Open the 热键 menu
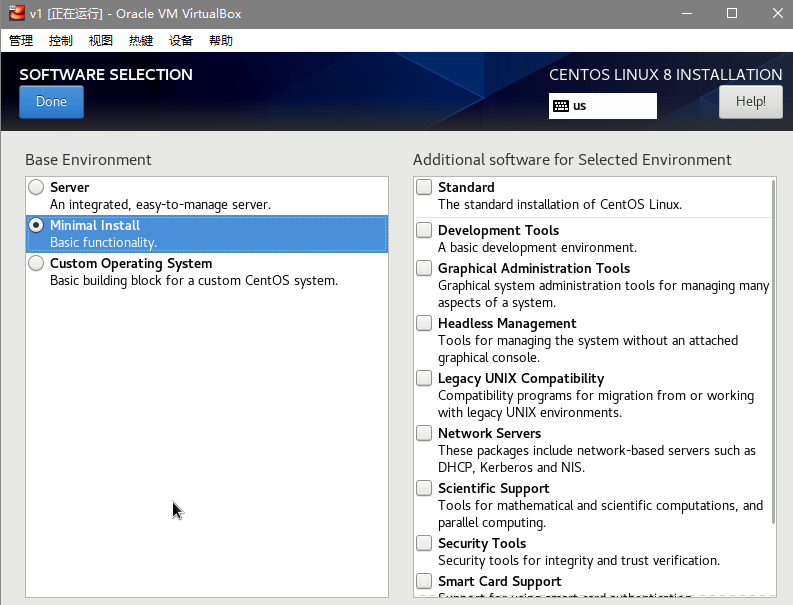The image size is (793, 605). (141, 40)
